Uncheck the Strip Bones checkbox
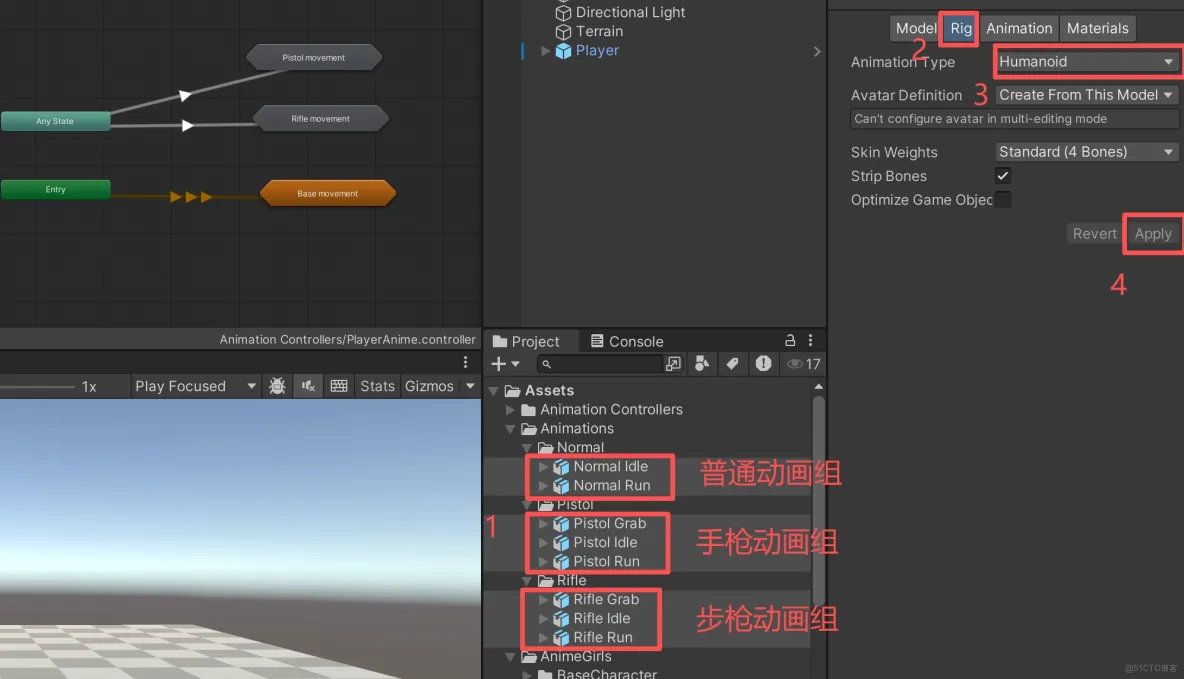Image resolution: width=1184 pixels, height=679 pixels. pos(1003,176)
